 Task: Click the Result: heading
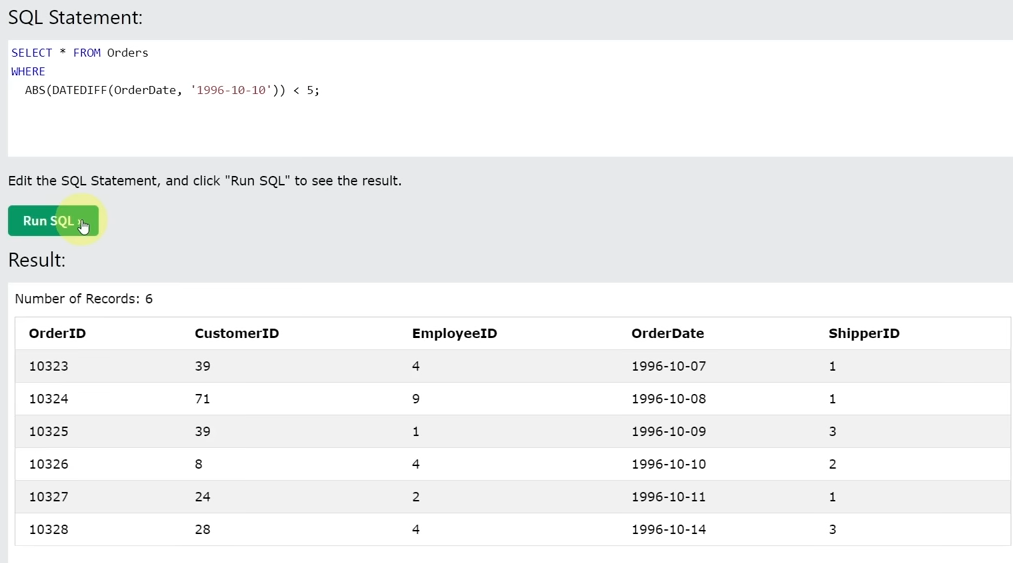pos(37,260)
